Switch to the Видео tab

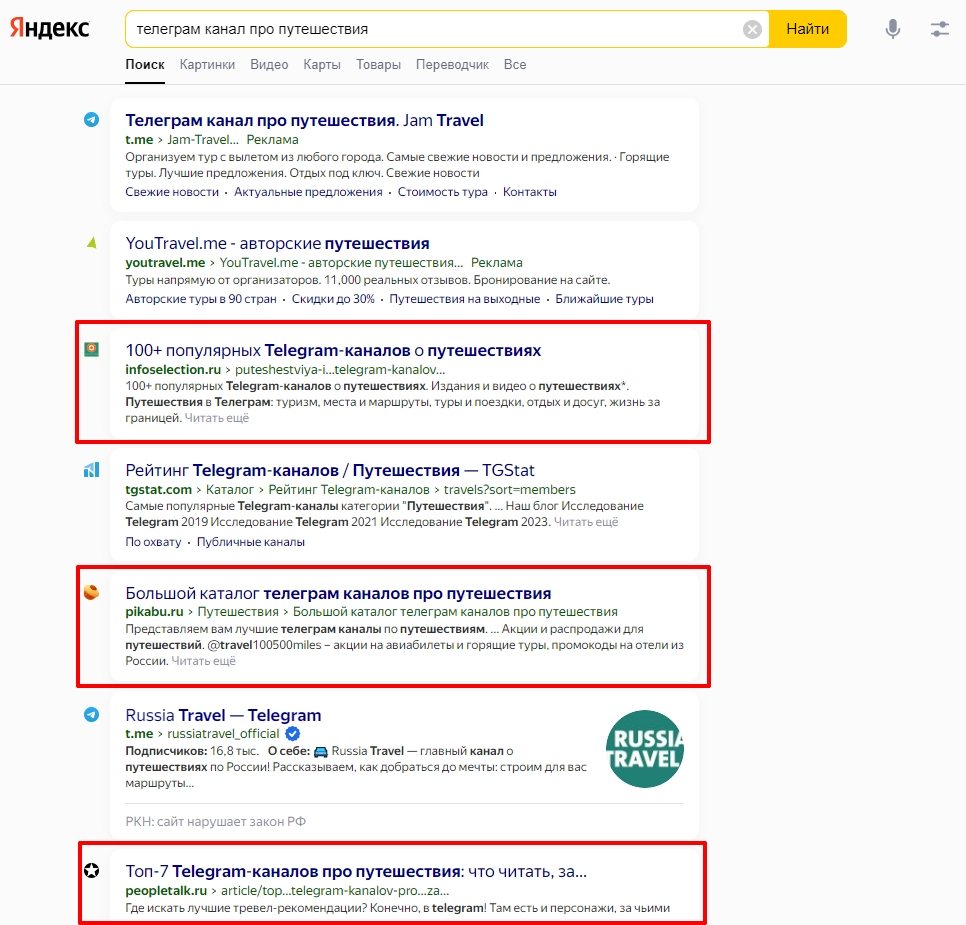tap(269, 65)
